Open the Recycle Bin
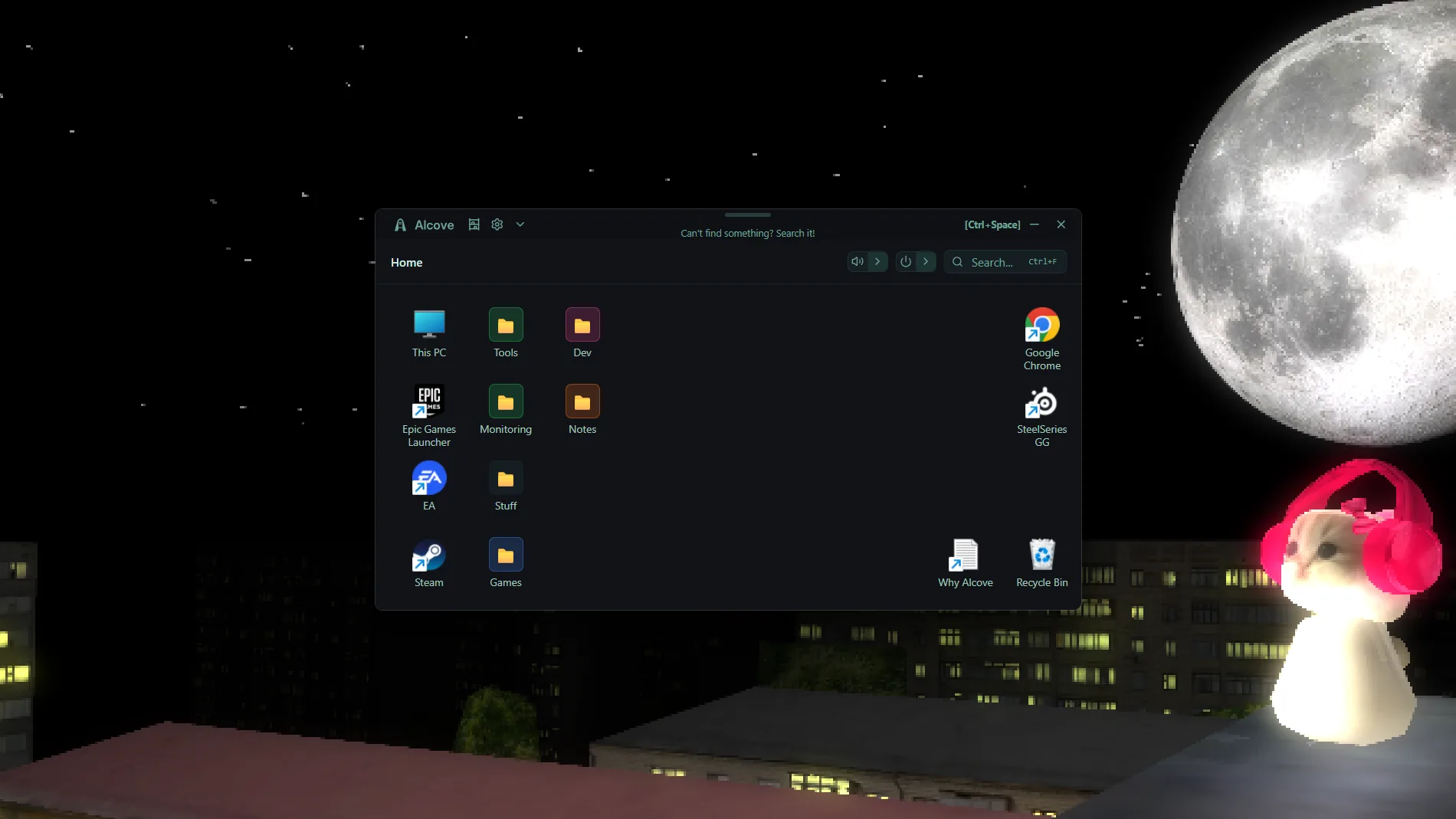The width and height of the screenshot is (1456, 819). pyautogui.click(x=1042, y=562)
